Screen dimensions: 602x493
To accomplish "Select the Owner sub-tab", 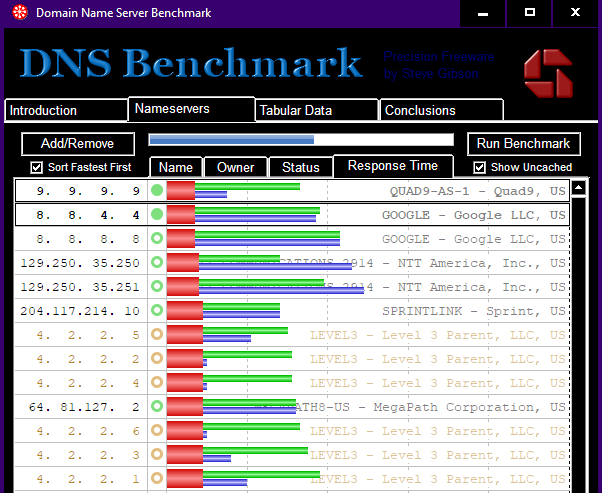I will [235, 167].
